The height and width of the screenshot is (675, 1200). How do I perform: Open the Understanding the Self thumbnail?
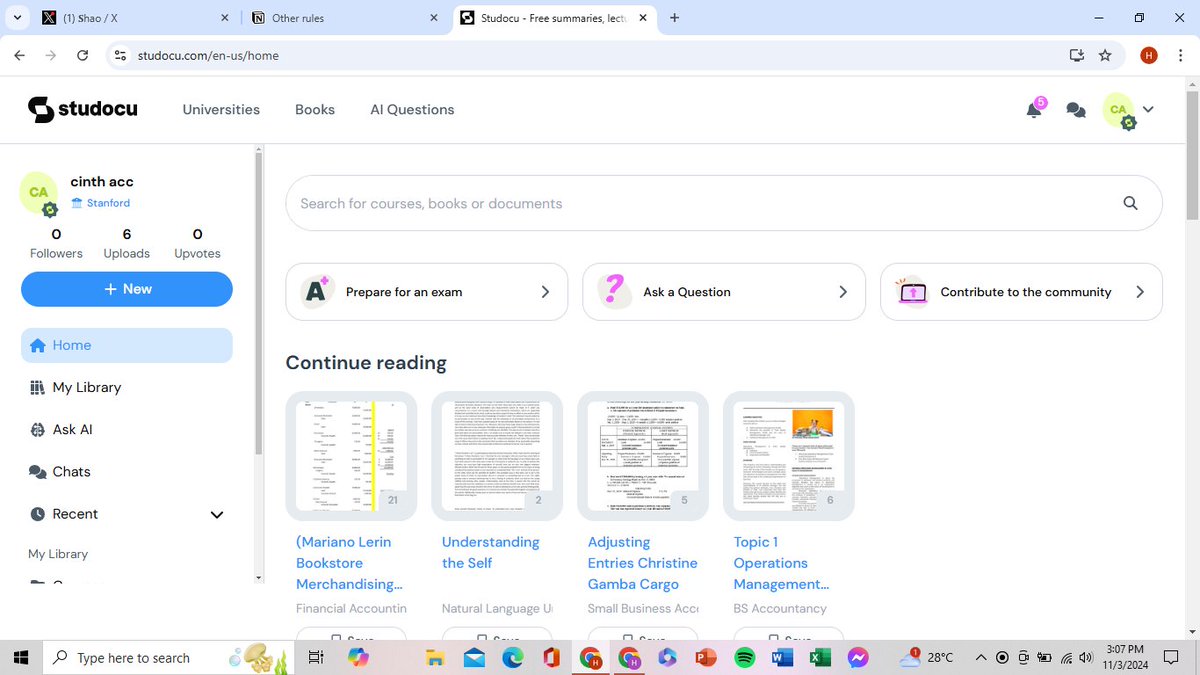coord(497,456)
